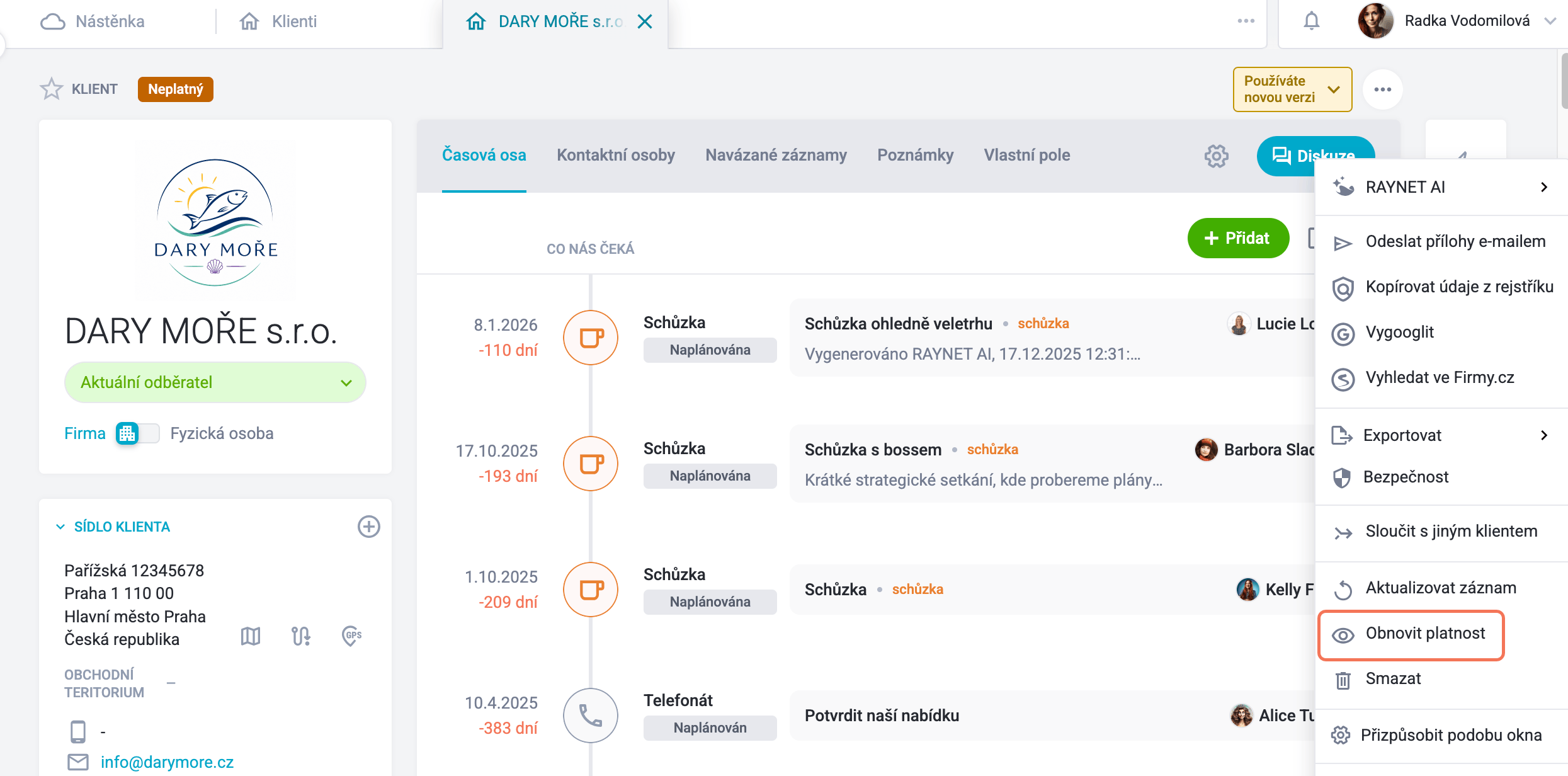The width and height of the screenshot is (1568, 776).
Task: Show address on map icon
Action: (x=251, y=636)
